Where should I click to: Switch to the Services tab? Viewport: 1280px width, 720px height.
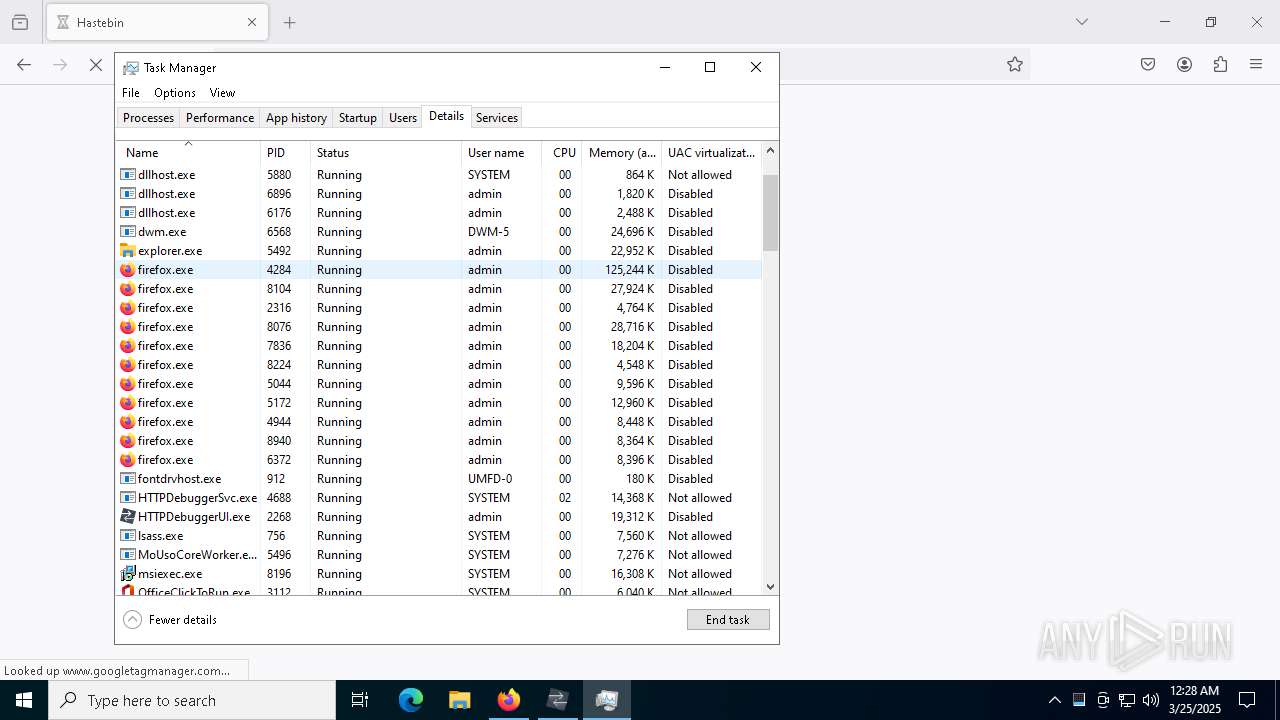[497, 117]
